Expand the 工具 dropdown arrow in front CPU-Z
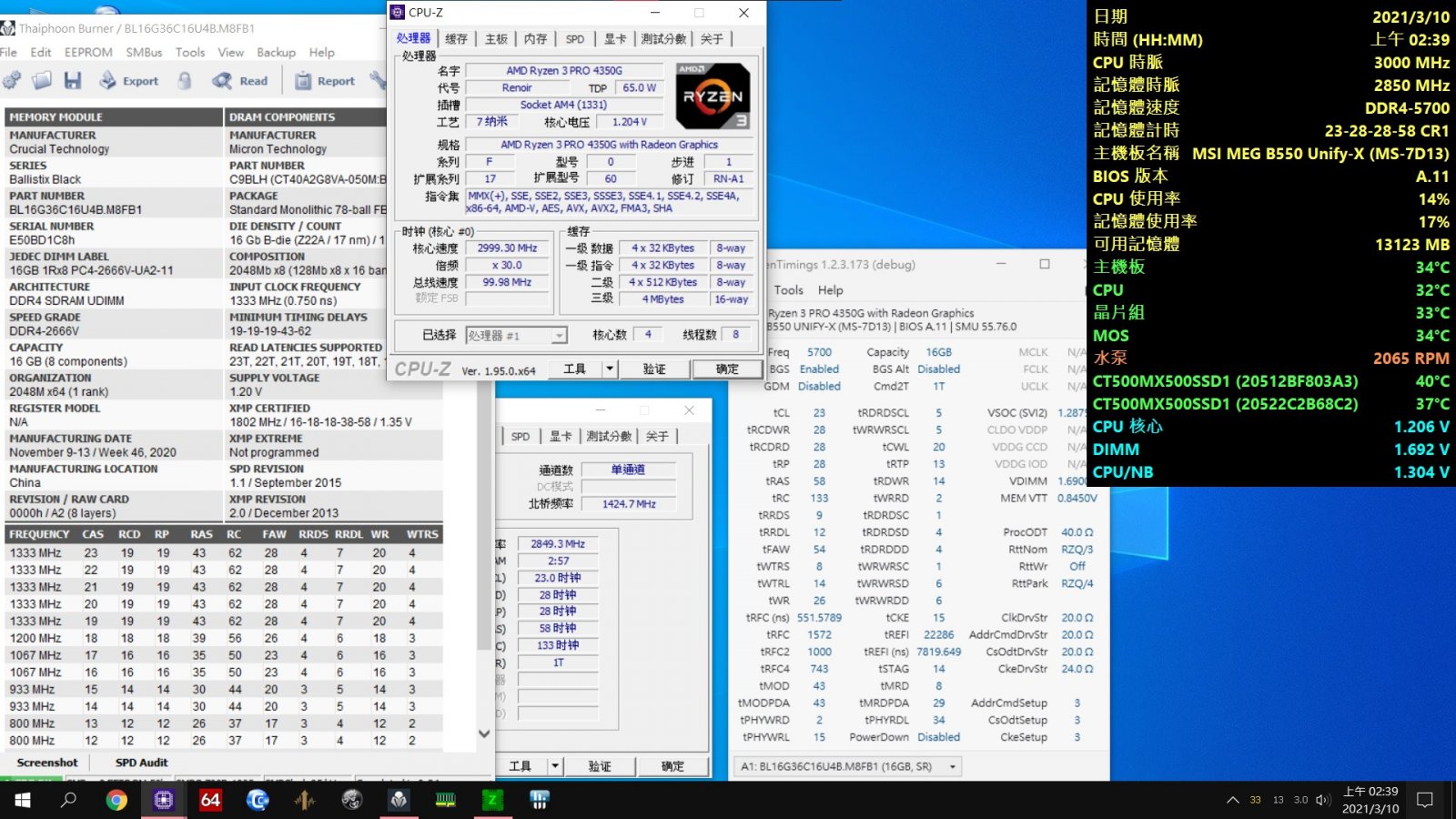The height and width of the screenshot is (819, 1456). 611,369
